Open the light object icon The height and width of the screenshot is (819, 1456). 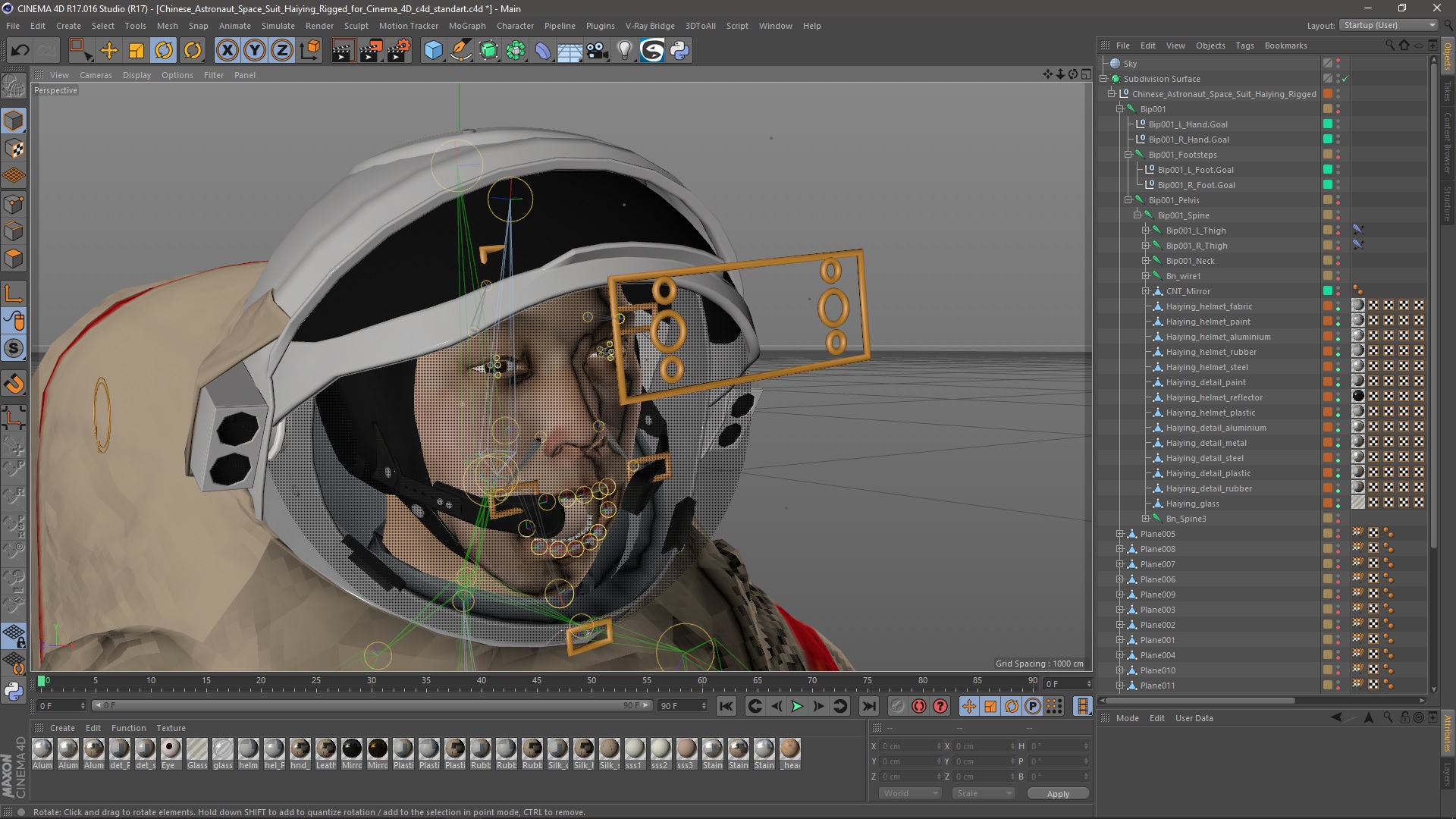click(624, 51)
